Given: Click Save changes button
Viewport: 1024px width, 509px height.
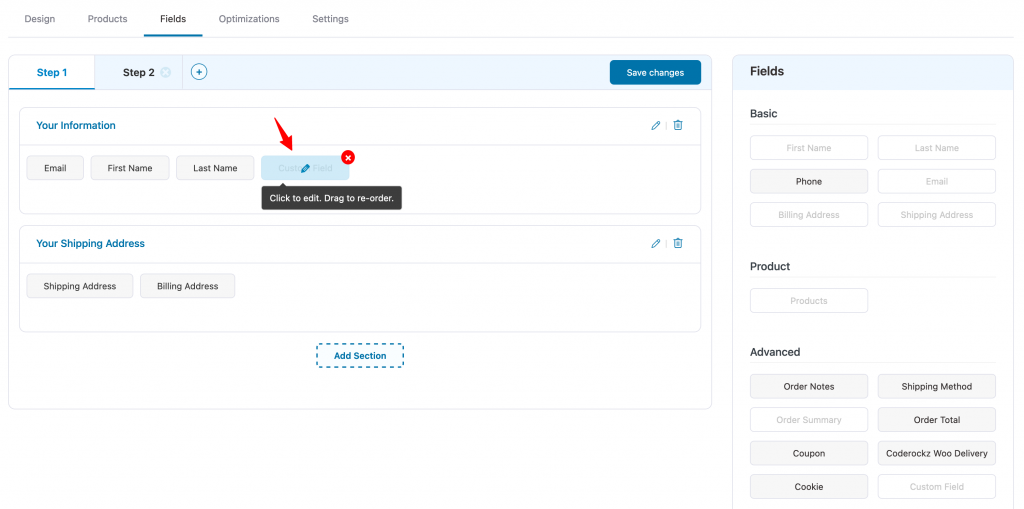Looking at the screenshot, I should (x=655, y=73).
